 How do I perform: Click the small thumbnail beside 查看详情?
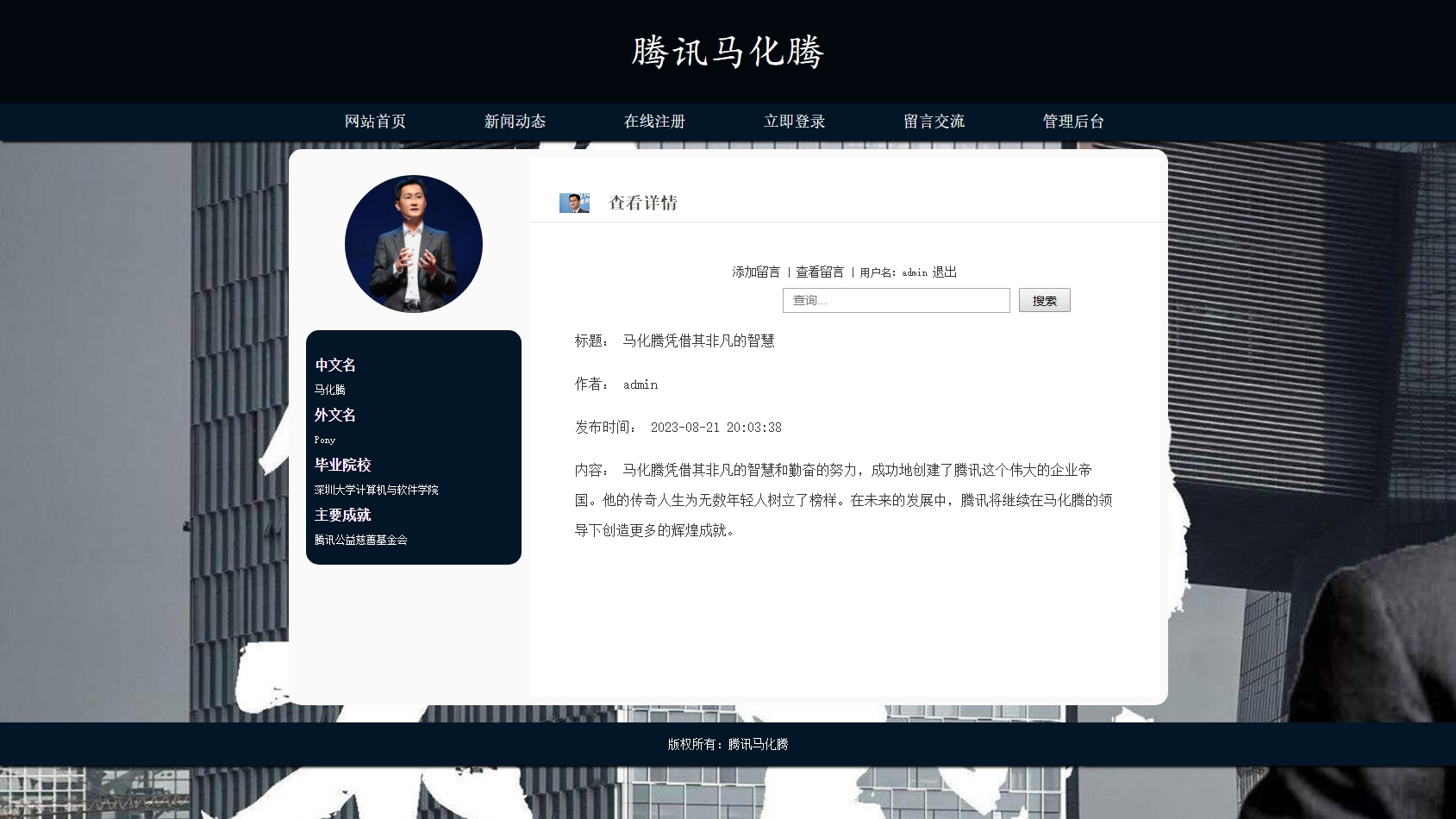click(574, 203)
